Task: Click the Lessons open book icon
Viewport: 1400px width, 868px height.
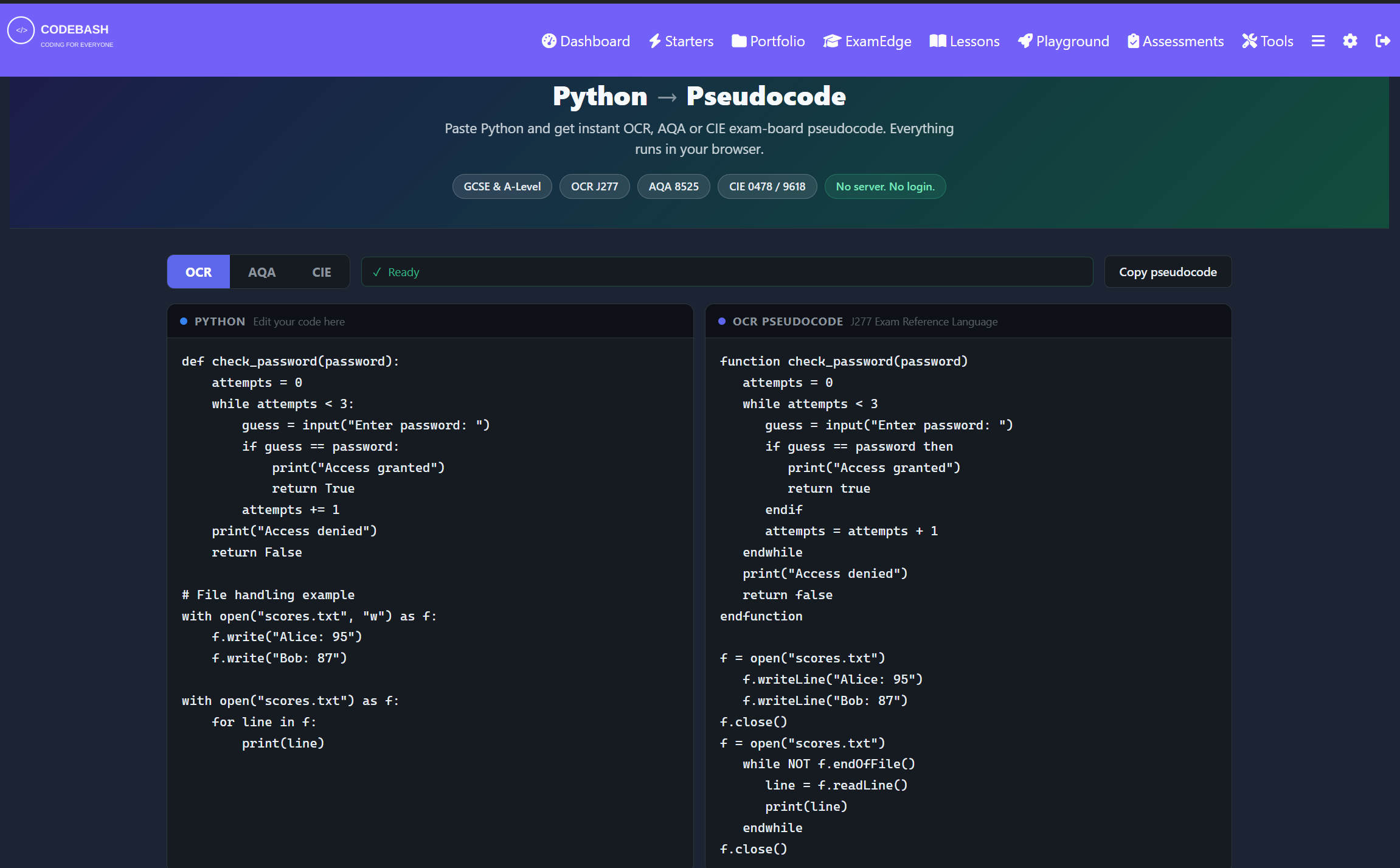Action: click(938, 41)
